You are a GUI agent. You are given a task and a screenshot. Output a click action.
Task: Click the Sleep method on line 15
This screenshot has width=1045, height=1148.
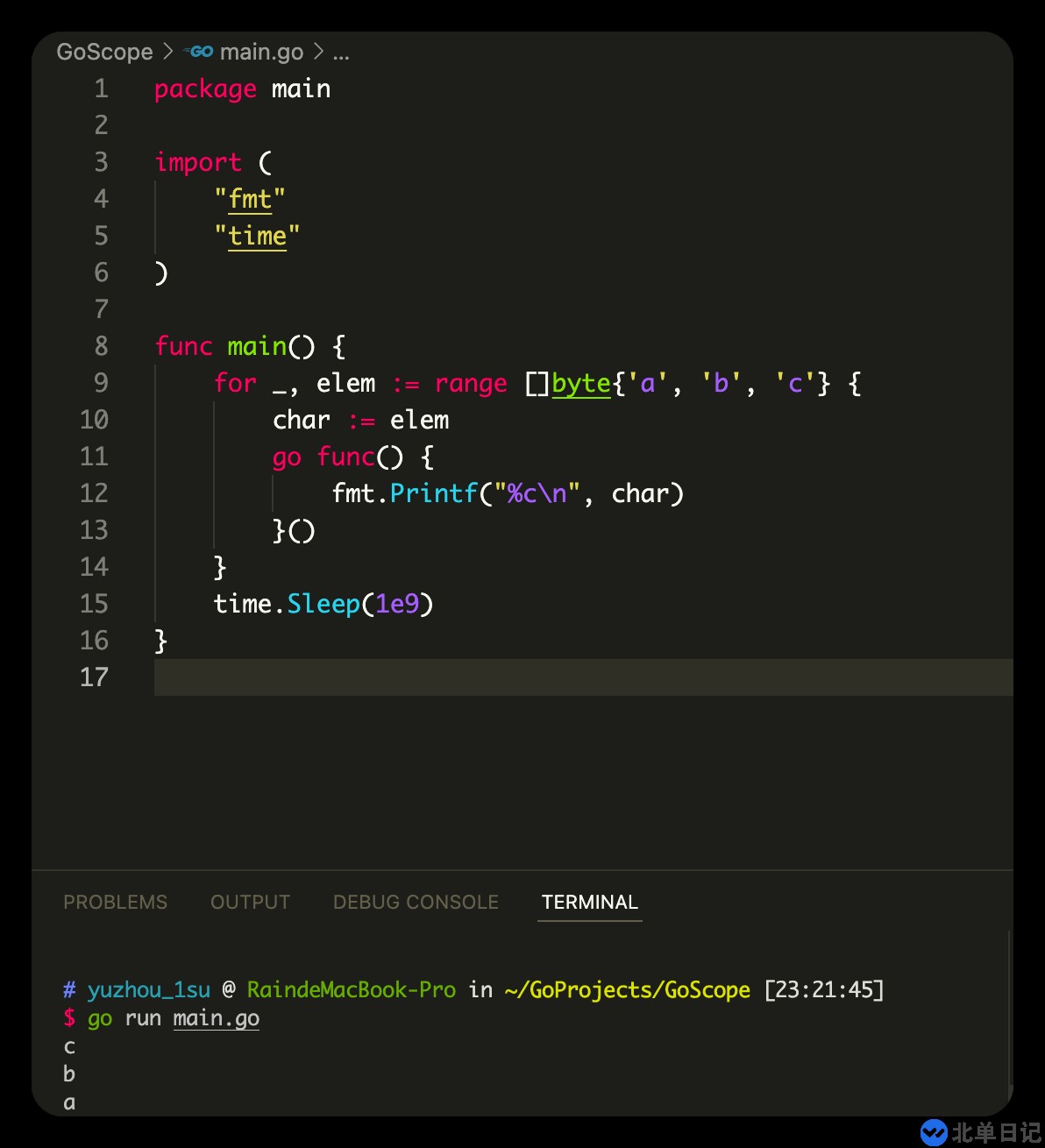coord(323,604)
